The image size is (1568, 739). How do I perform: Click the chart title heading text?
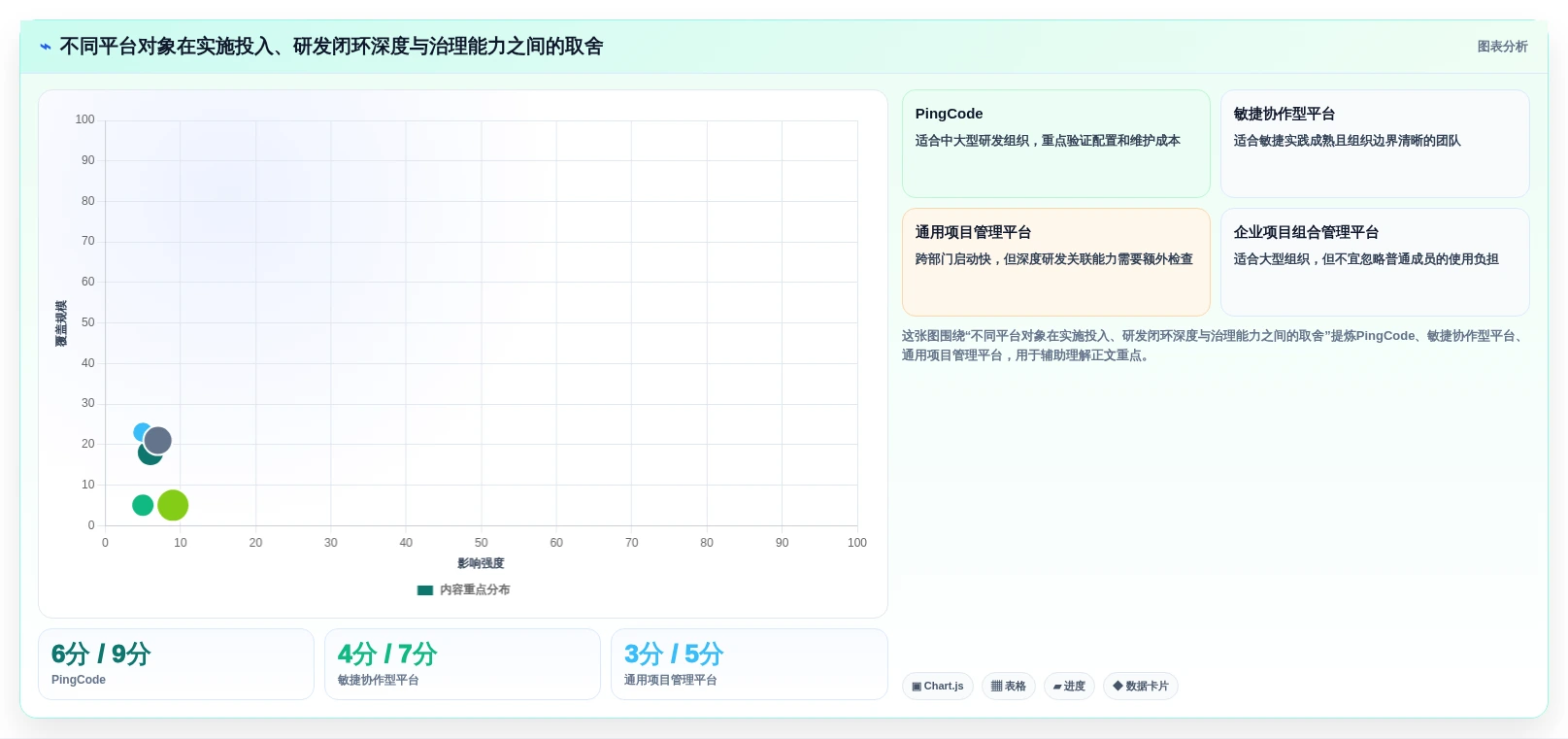click(331, 47)
